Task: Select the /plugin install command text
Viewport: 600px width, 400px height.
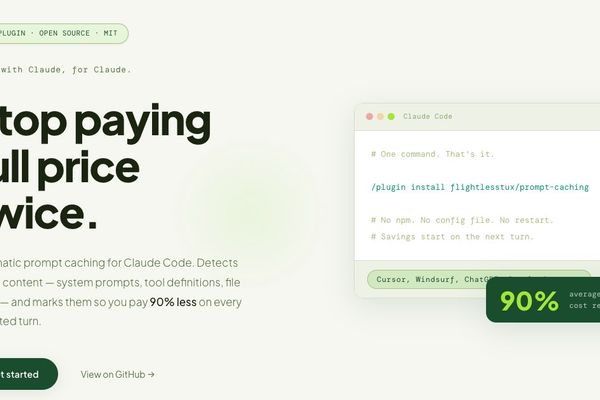Action: 480,187
